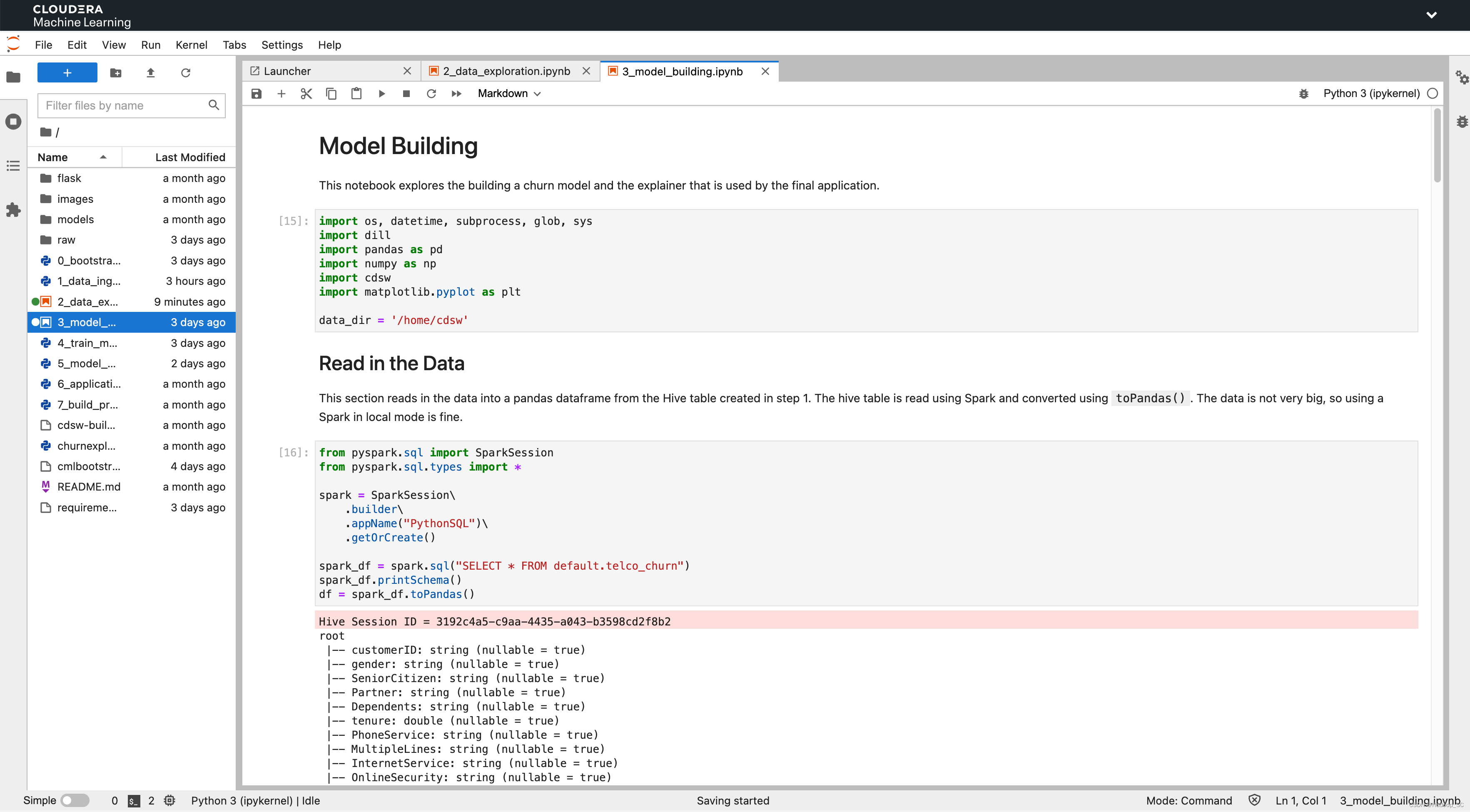Click the kernel status circle indicator
Image resolution: width=1470 pixels, height=812 pixels.
(1432, 94)
